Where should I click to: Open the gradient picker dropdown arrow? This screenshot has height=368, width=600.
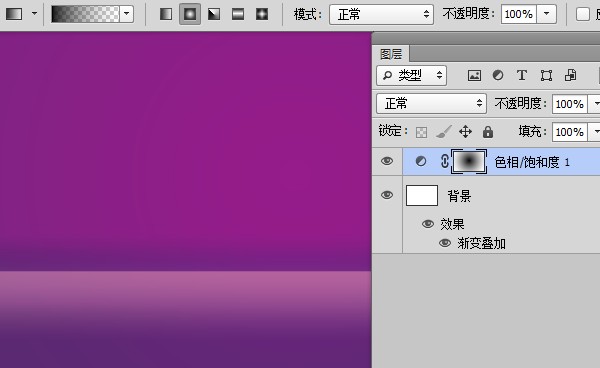(x=127, y=14)
